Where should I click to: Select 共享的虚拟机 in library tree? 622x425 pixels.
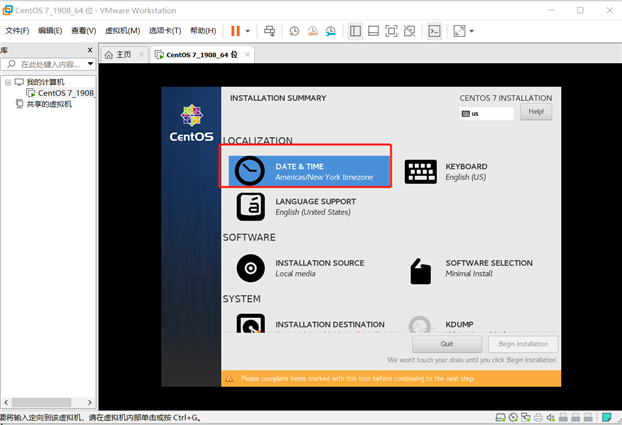point(49,104)
